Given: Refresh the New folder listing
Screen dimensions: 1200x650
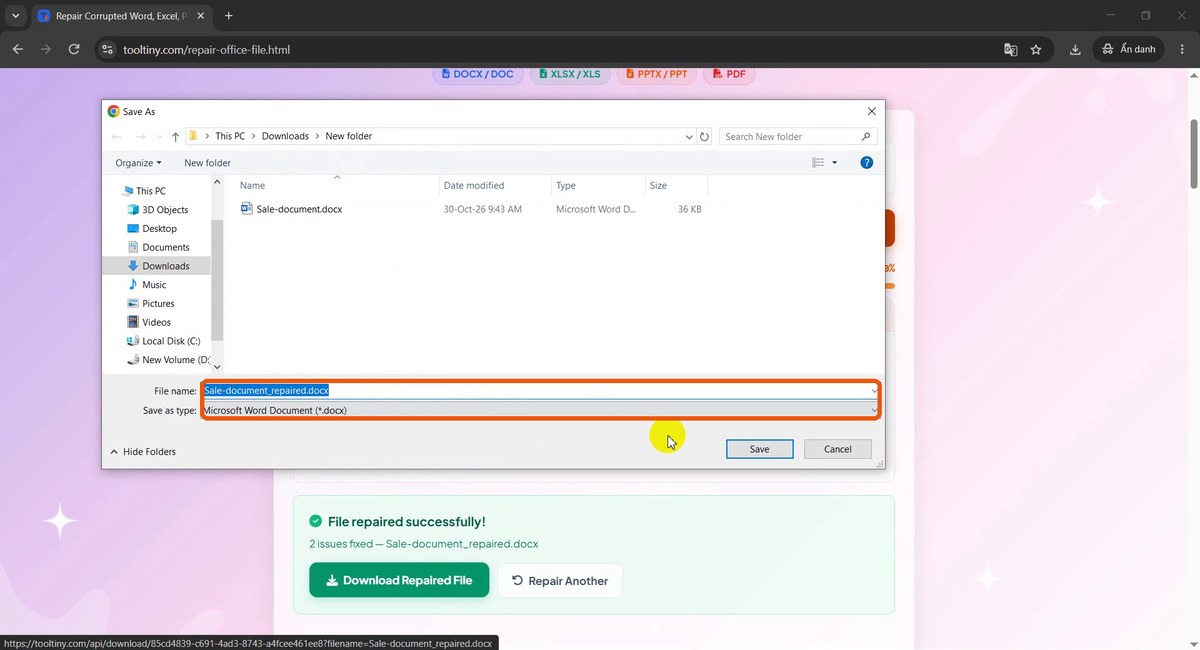Looking at the screenshot, I should 705,136.
